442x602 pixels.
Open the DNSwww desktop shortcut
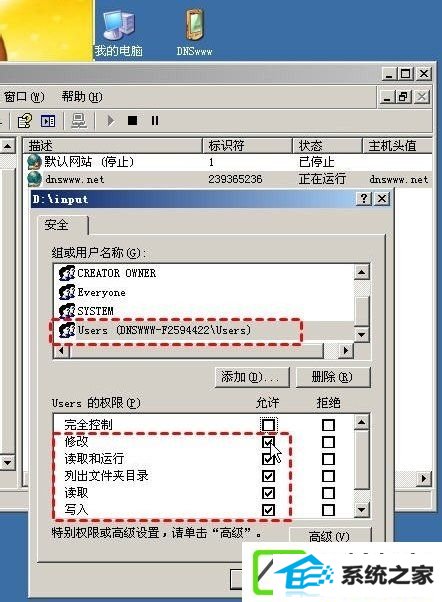coord(194,33)
